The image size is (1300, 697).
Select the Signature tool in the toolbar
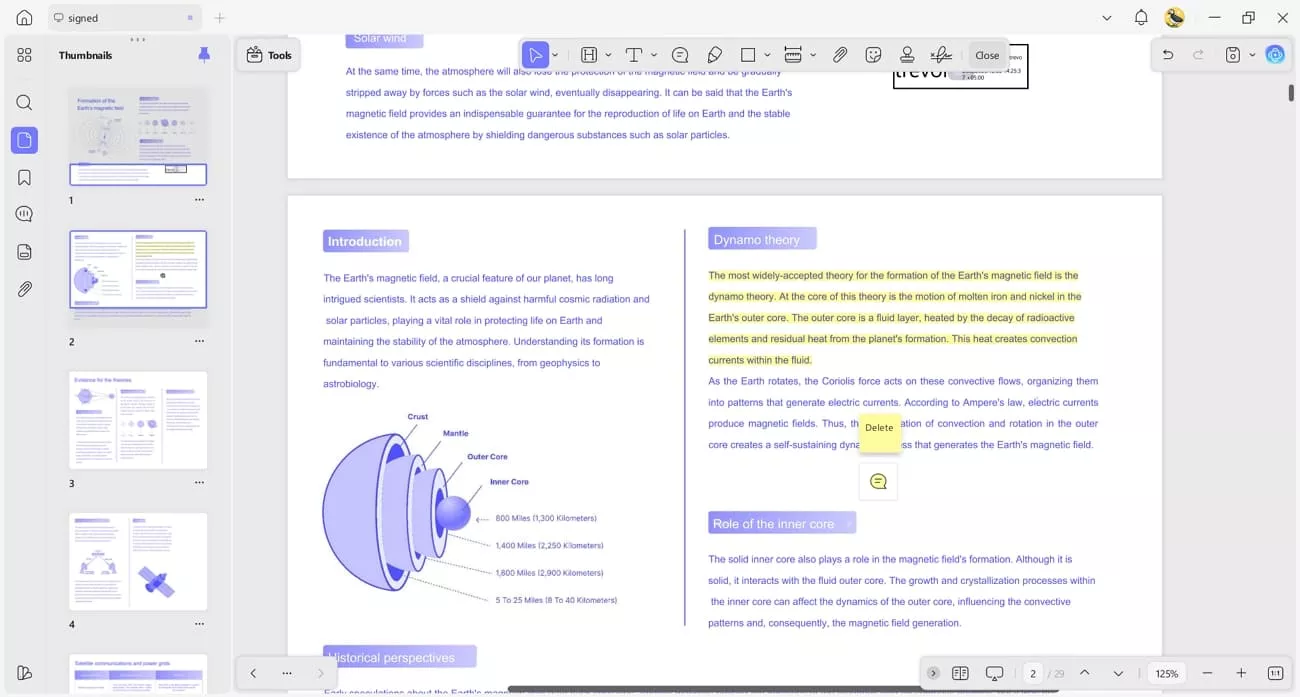click(x=940, y=54)
